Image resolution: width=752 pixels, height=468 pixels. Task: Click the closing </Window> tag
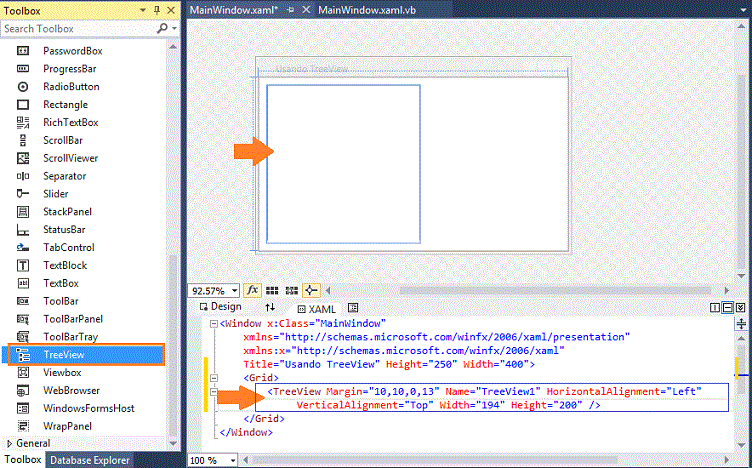click(246, 433)
